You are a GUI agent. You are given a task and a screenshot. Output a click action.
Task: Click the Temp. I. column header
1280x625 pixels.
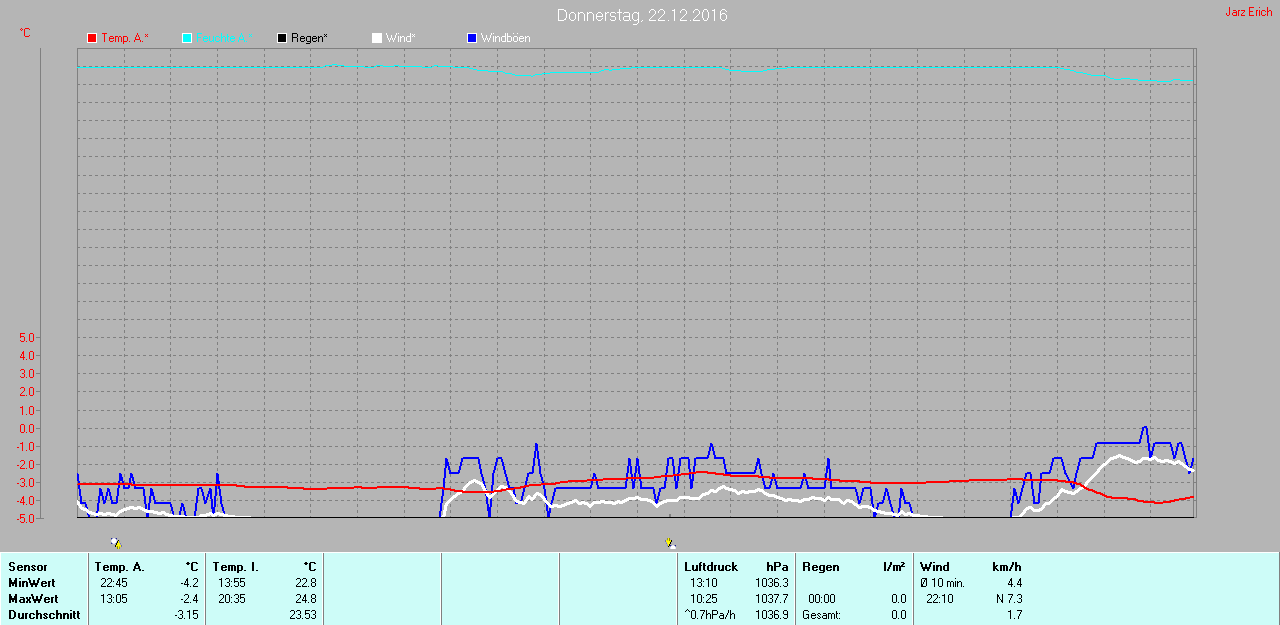pyautogui.click(x=236, y=567)
